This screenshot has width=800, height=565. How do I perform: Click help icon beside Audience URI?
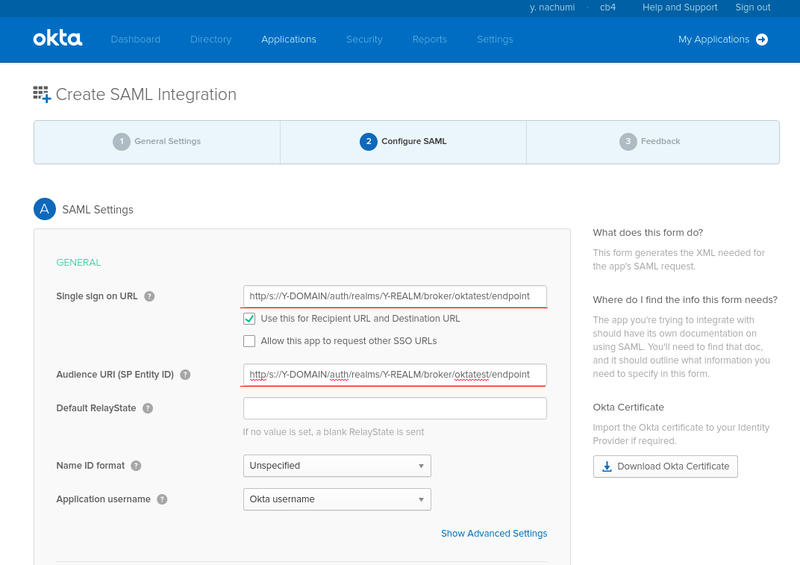click(186, 375)
